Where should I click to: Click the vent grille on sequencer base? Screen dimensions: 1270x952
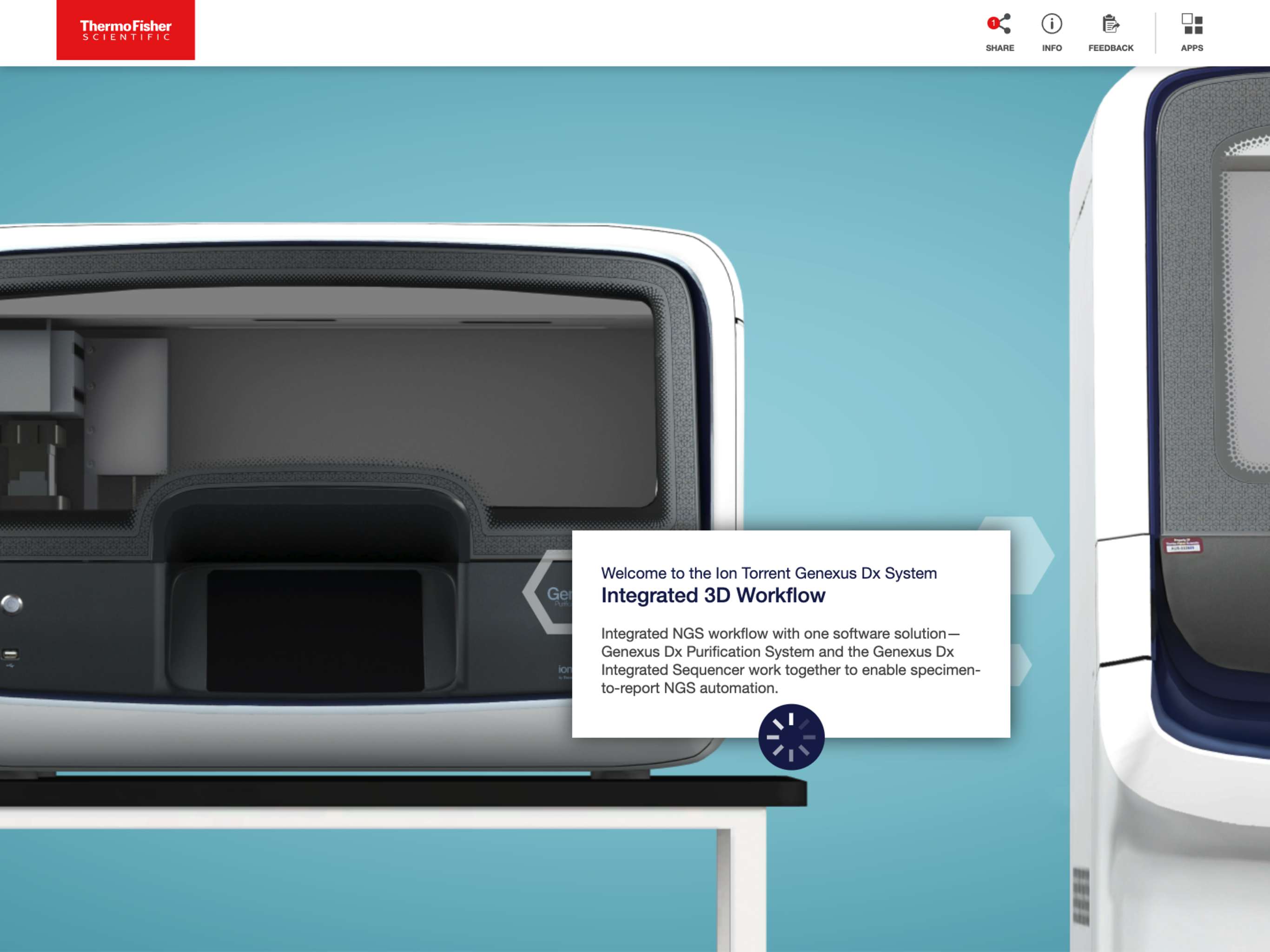click(1080, 896)
